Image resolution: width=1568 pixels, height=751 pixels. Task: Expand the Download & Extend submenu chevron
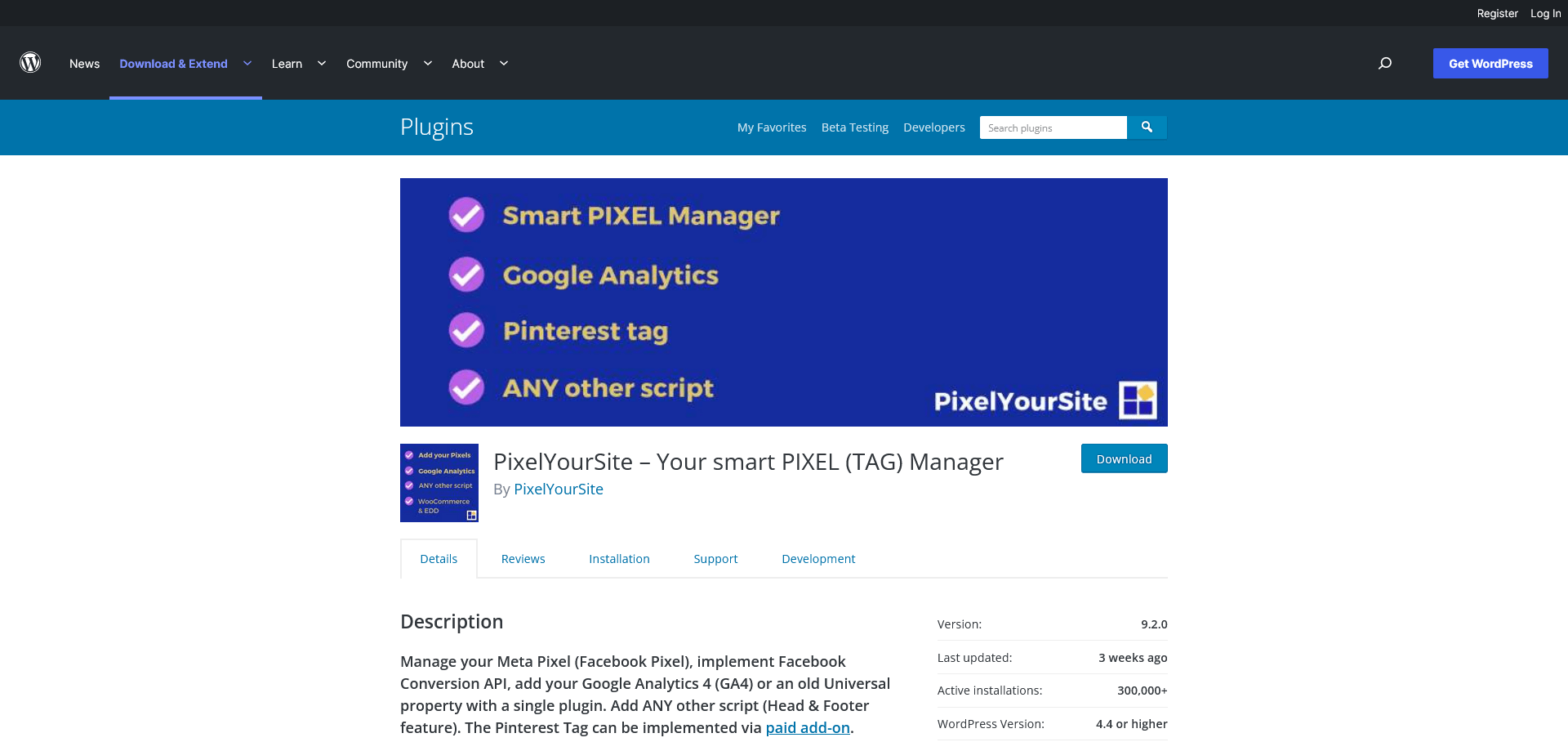(247, 64)
